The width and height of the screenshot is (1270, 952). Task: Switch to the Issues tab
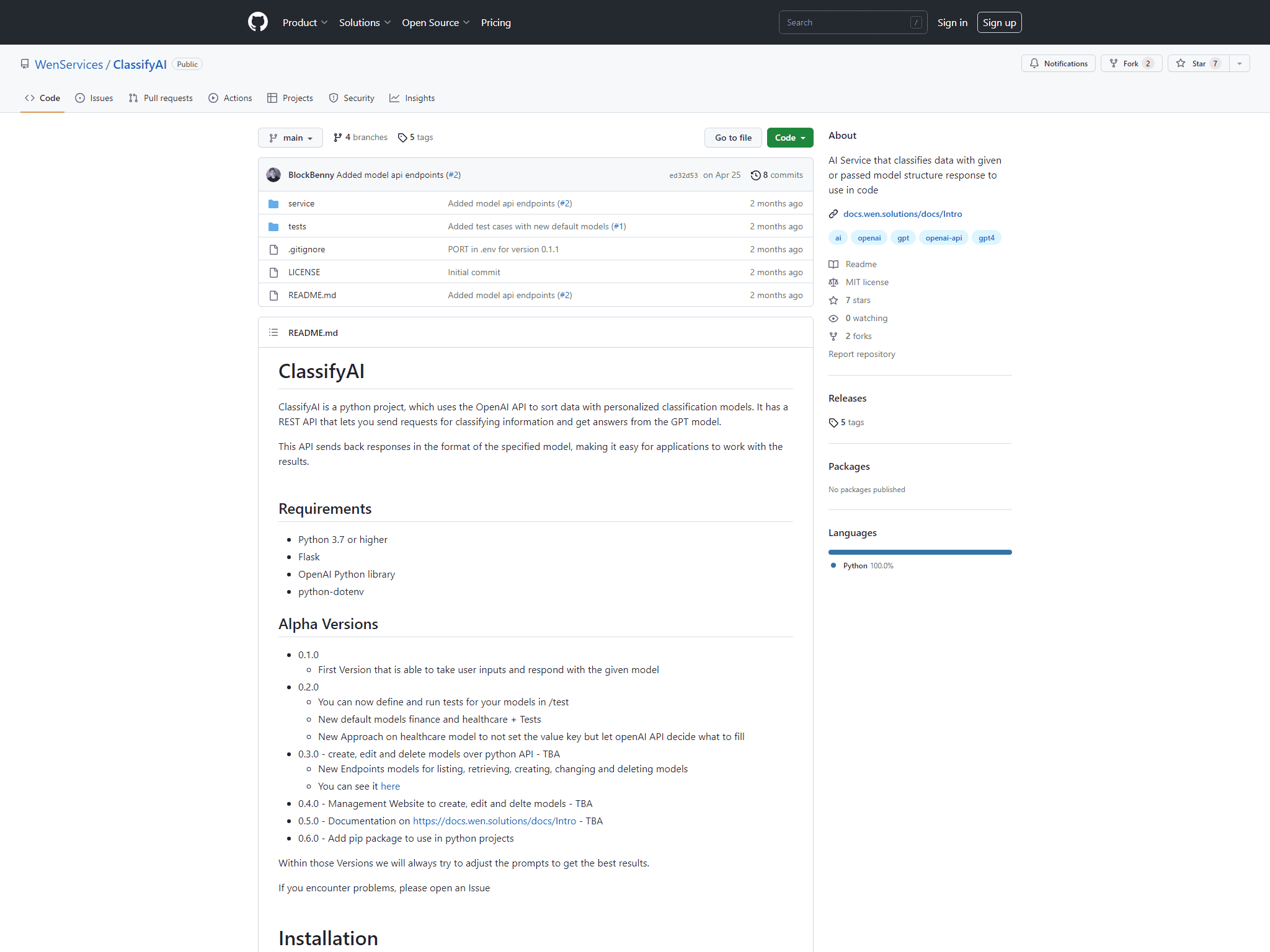94,98
